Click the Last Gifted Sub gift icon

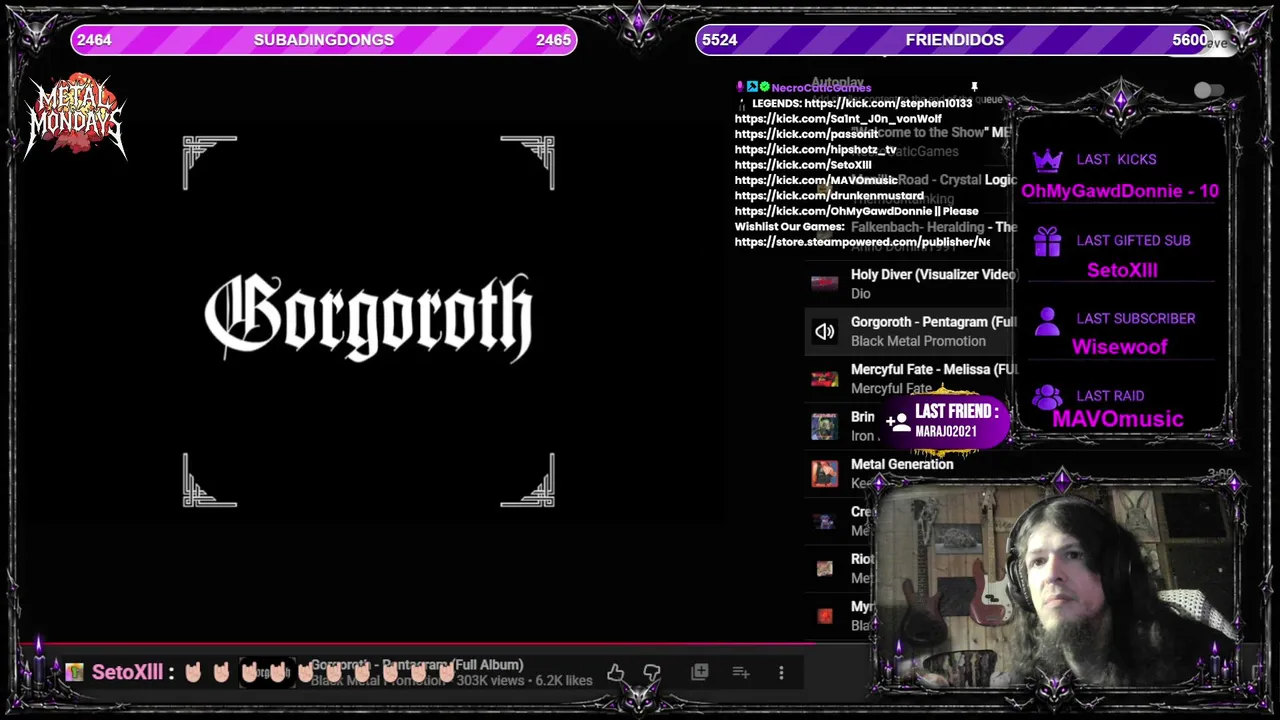tap(1047, 241)
